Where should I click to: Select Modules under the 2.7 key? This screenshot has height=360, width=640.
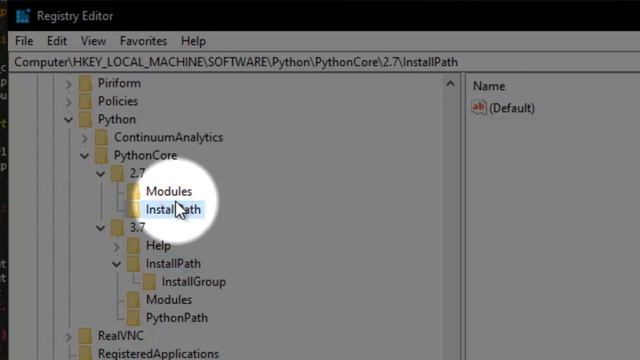(169, 191)
